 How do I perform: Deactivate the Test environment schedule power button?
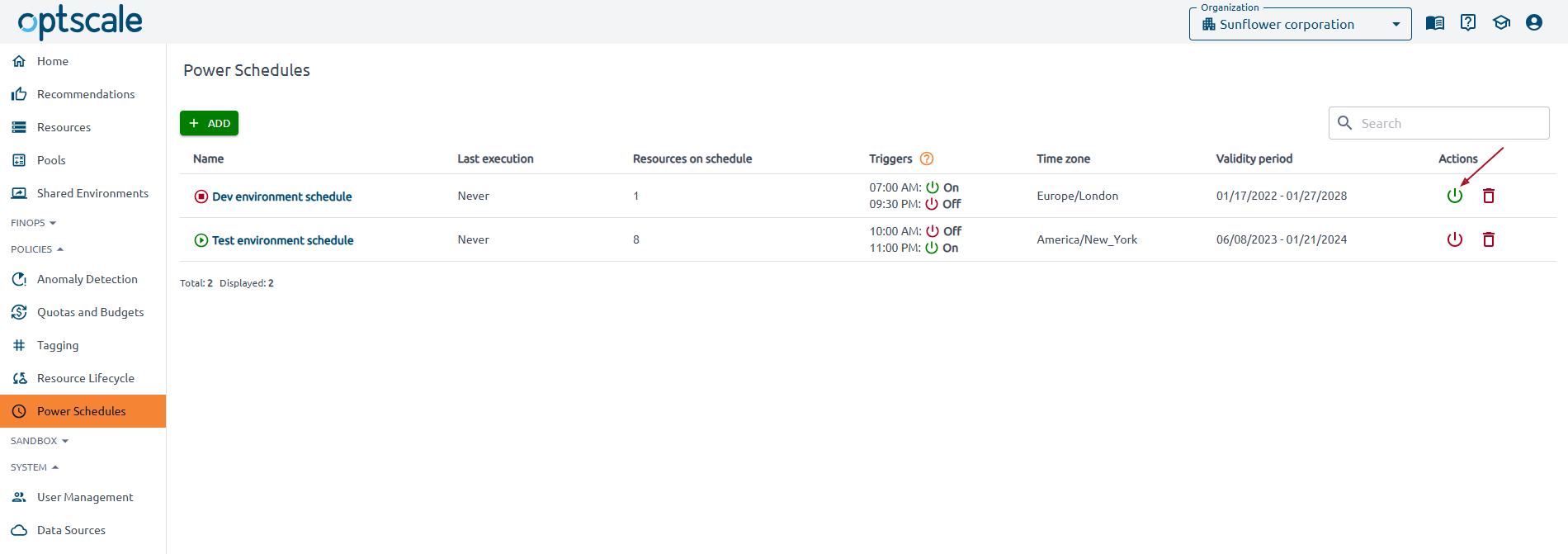pyautogui.click(x=1455, y=239)
